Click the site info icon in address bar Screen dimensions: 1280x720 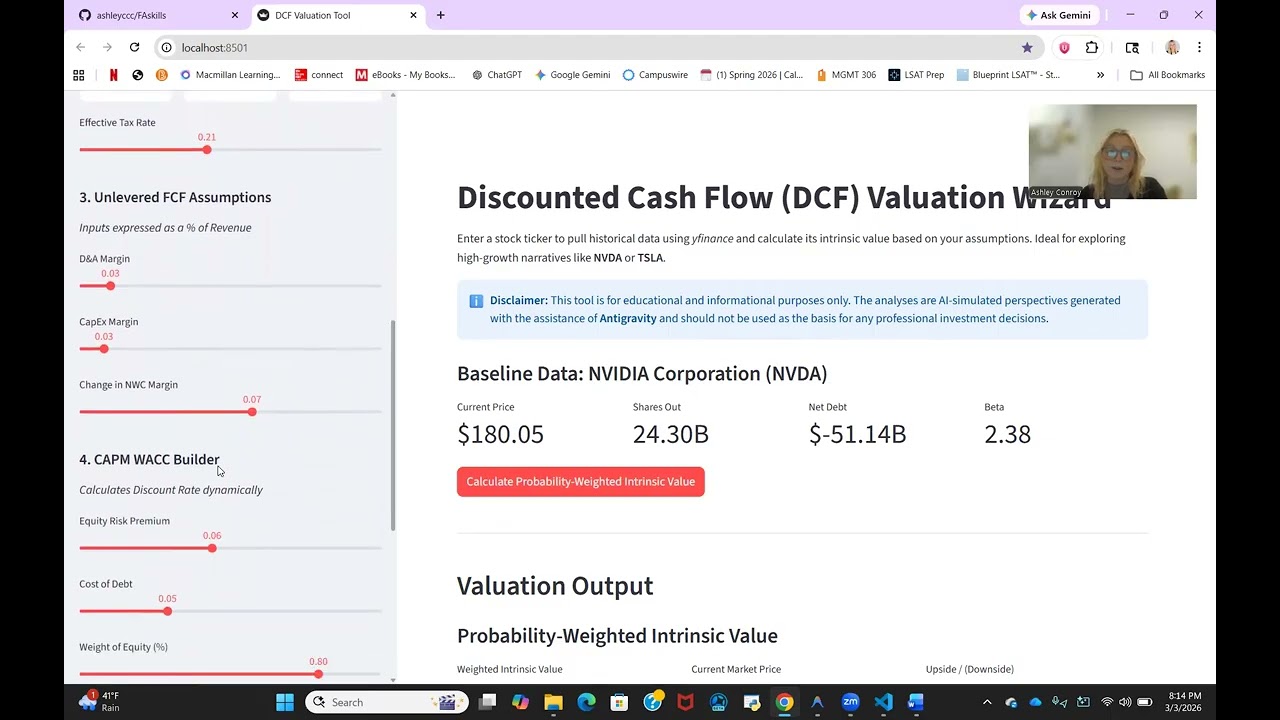coord(168,47)
